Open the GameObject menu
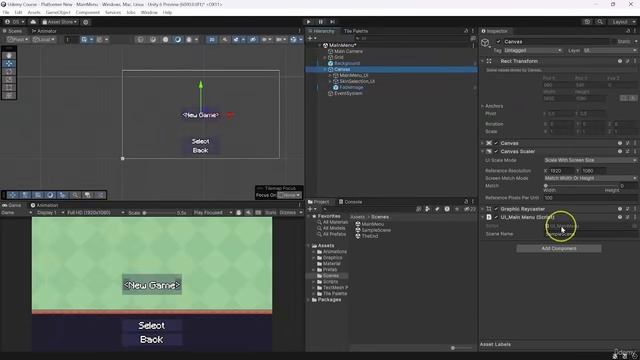640x360 pixels. [58, 13]
